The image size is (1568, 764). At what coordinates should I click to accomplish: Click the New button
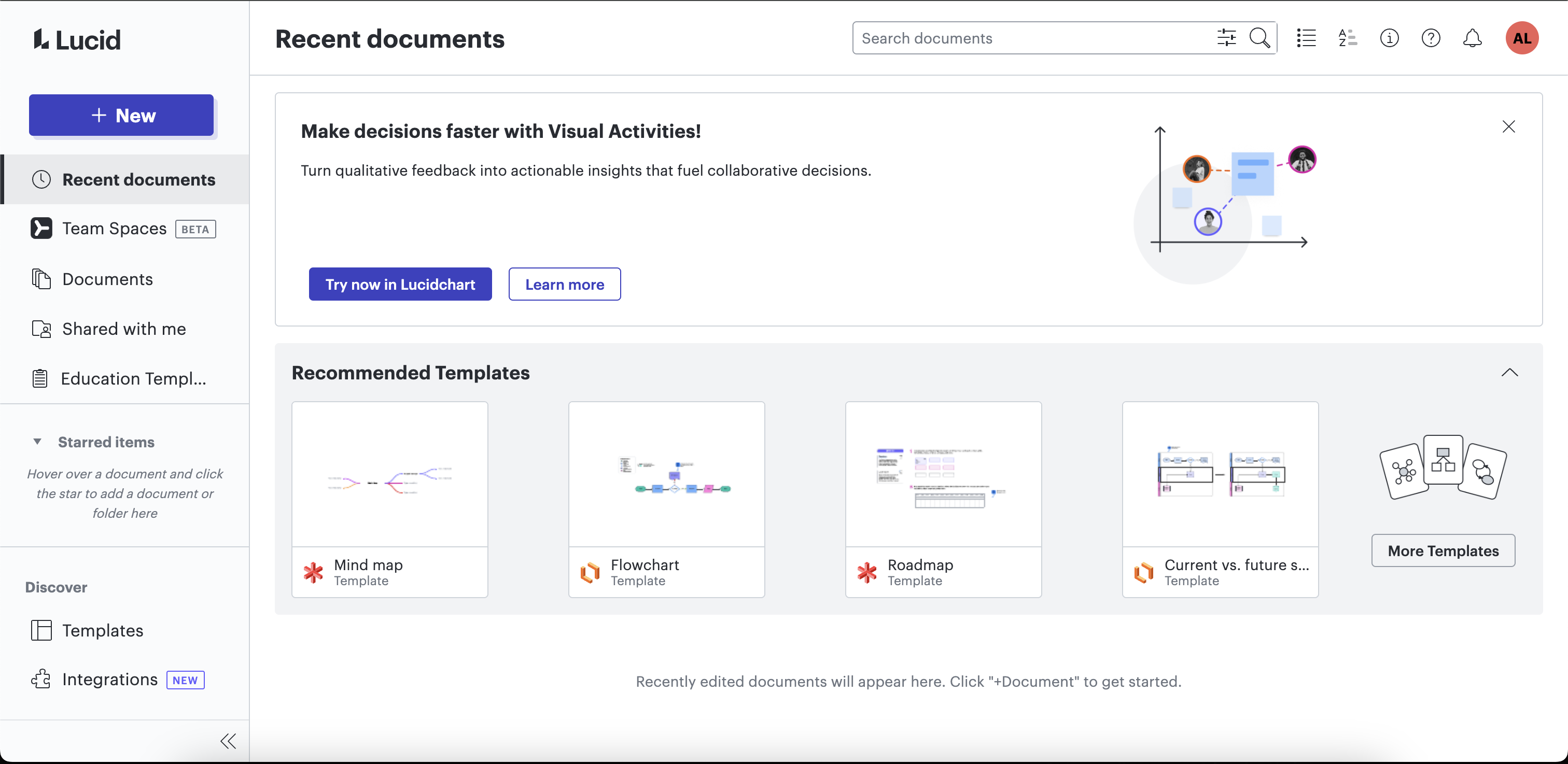121,115
